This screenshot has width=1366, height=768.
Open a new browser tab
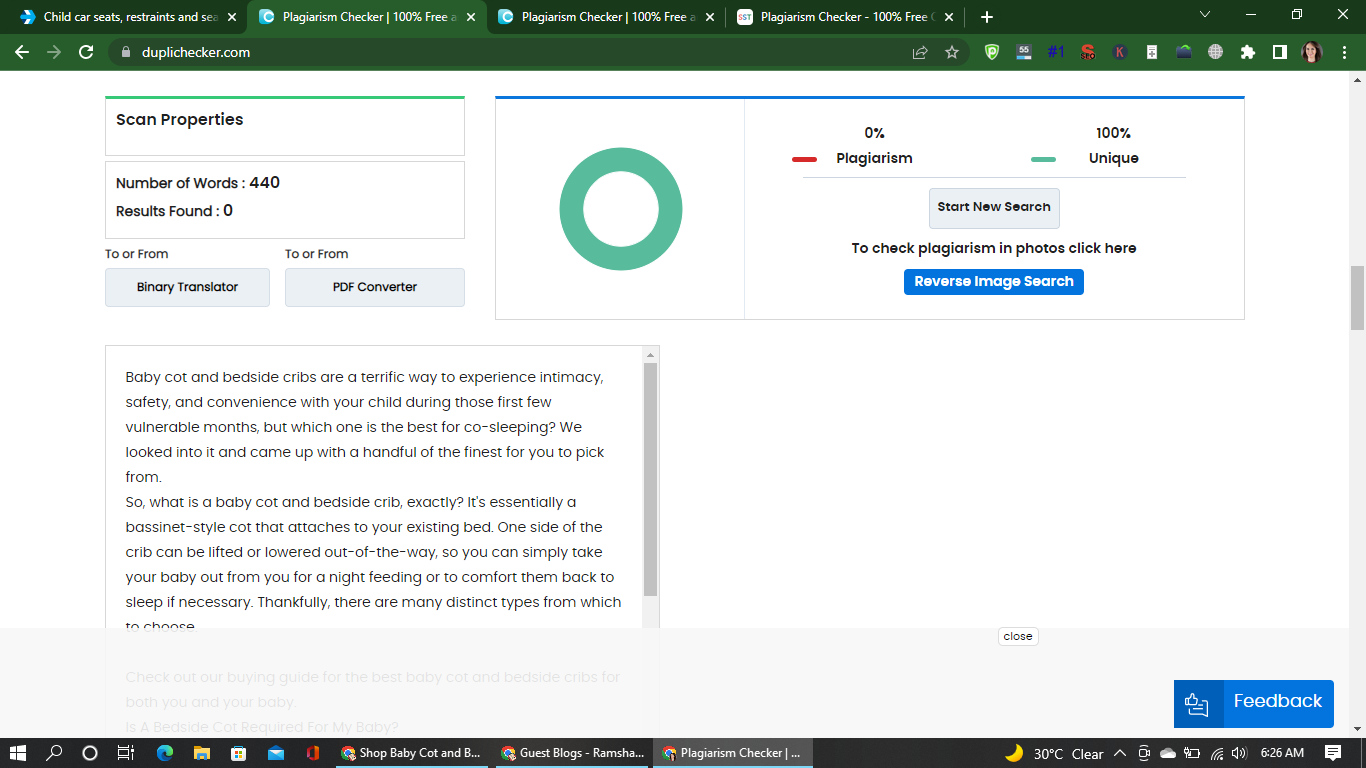pyautogui.click(x=987, y=17)
